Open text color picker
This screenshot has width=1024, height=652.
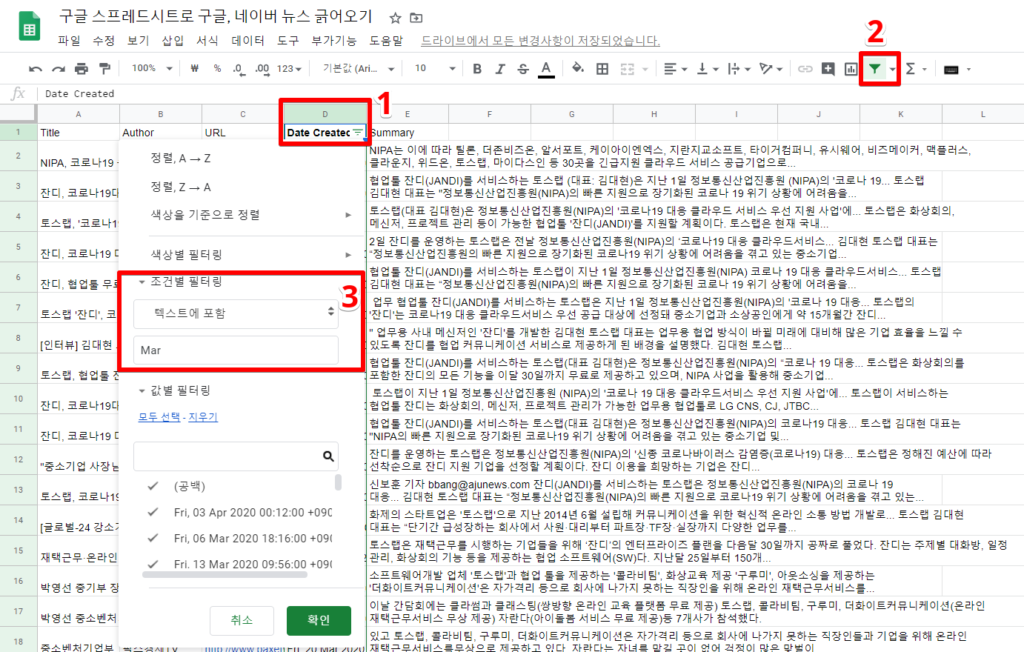click(546, 69)
